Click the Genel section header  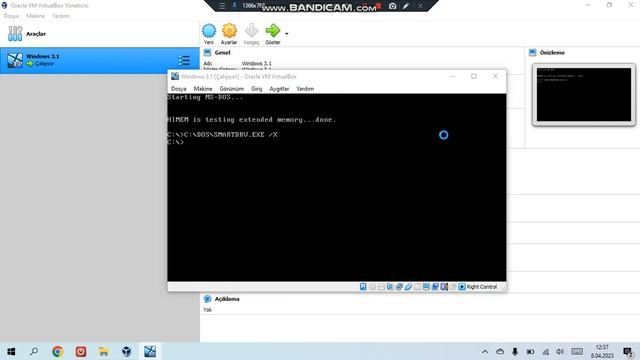(222, 53)
